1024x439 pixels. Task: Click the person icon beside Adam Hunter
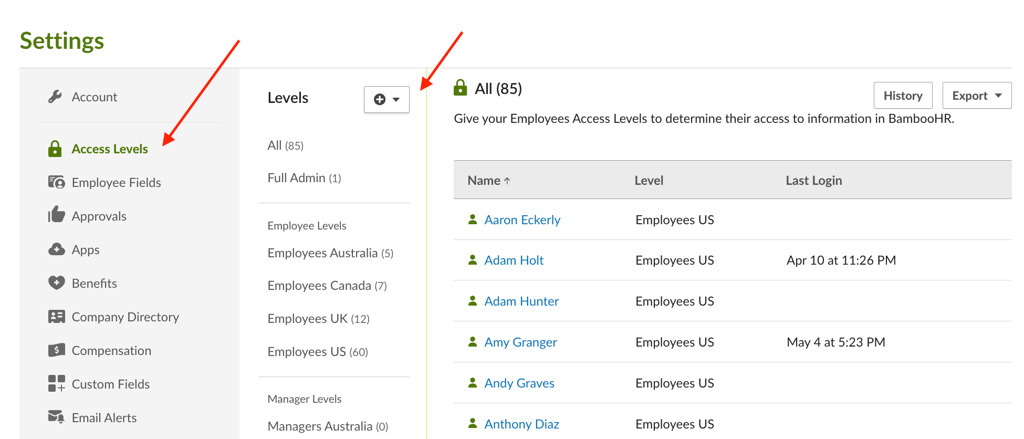tap(473, 301)
